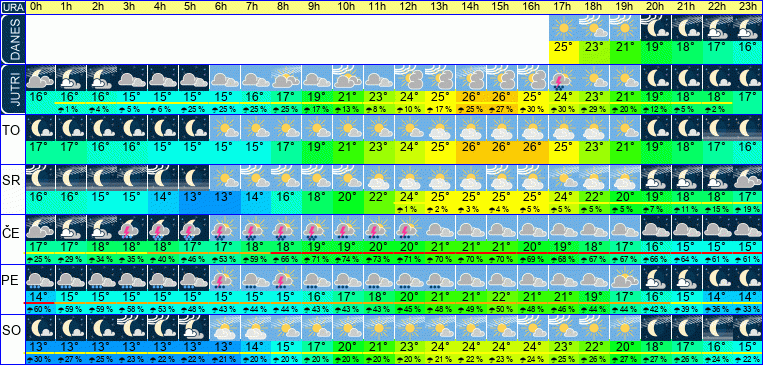Viewport: 763px width, 365px height.
Task: Click the 24° temperature for SO 13h
Action: (440, 347)
